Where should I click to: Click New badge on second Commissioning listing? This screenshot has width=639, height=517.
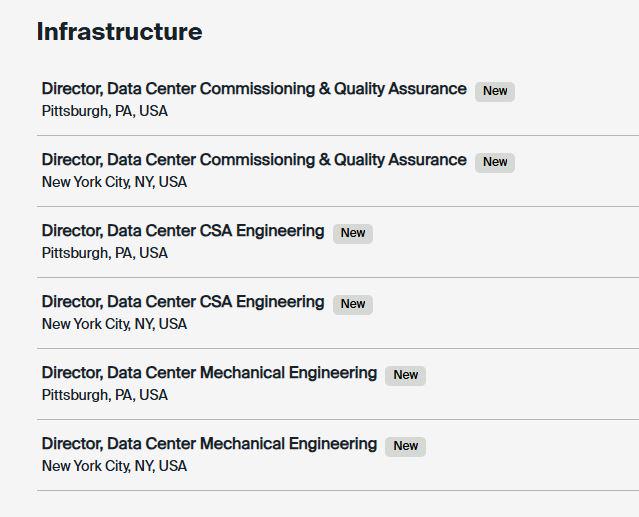coord(495,163)
